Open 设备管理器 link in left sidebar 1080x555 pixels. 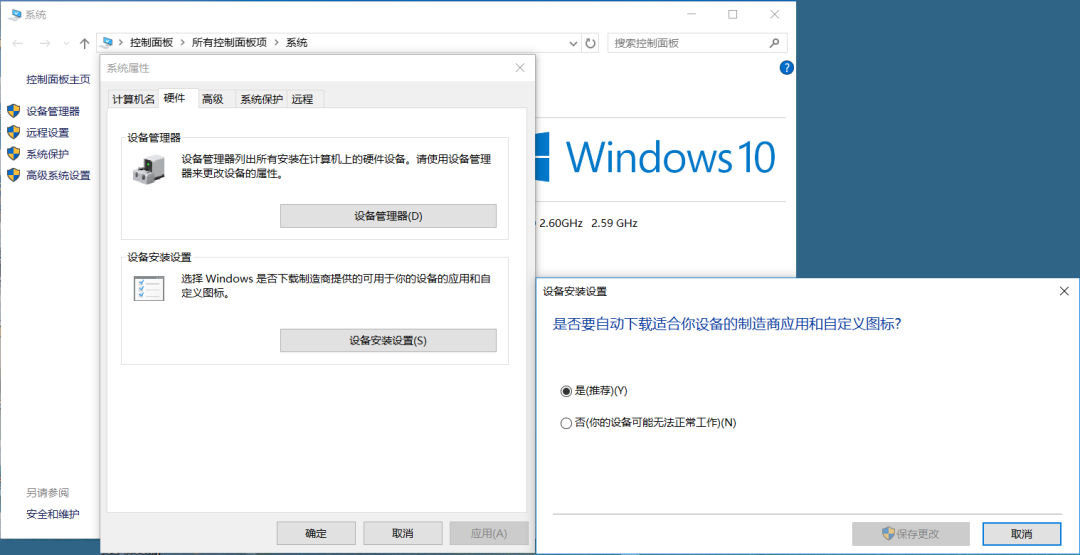[x=53, y=111]
